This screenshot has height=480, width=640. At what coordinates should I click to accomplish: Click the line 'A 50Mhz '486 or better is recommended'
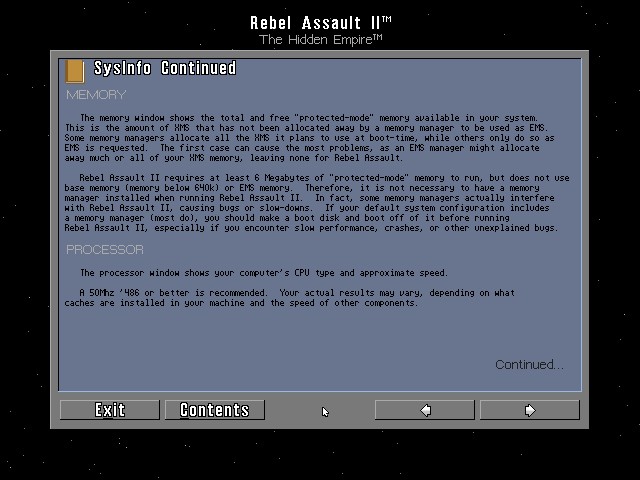tap(297, 293)
